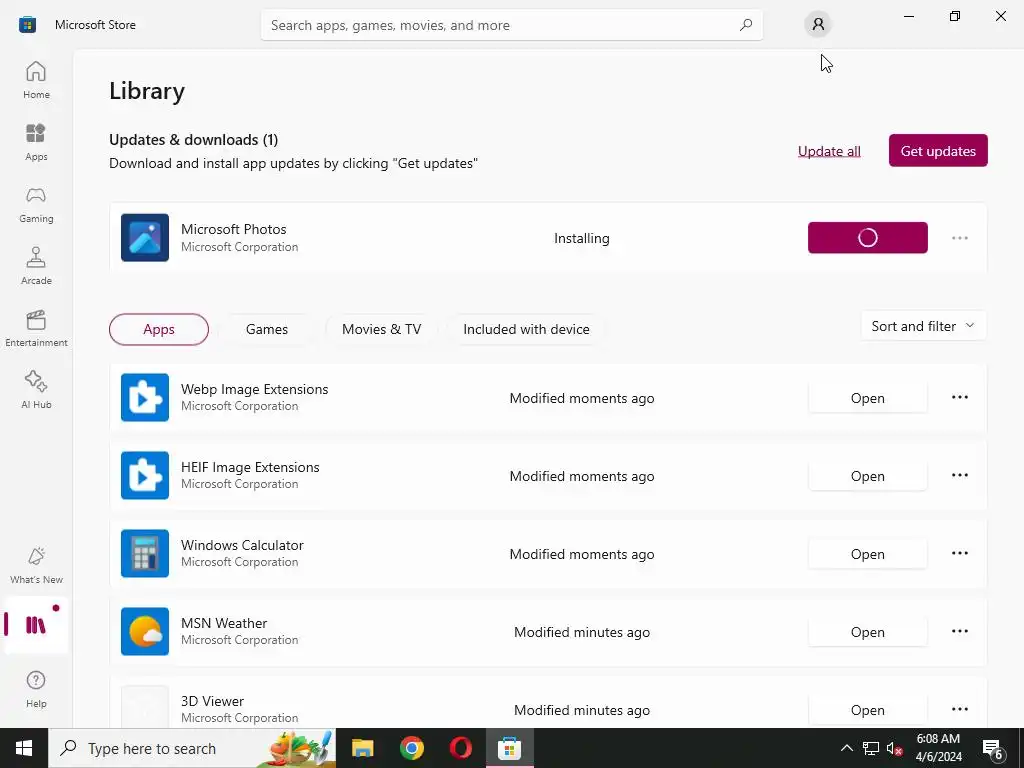Click the muted volume tray icon
The height and width of the screenshot is (768, 1024).
point(894,748)
